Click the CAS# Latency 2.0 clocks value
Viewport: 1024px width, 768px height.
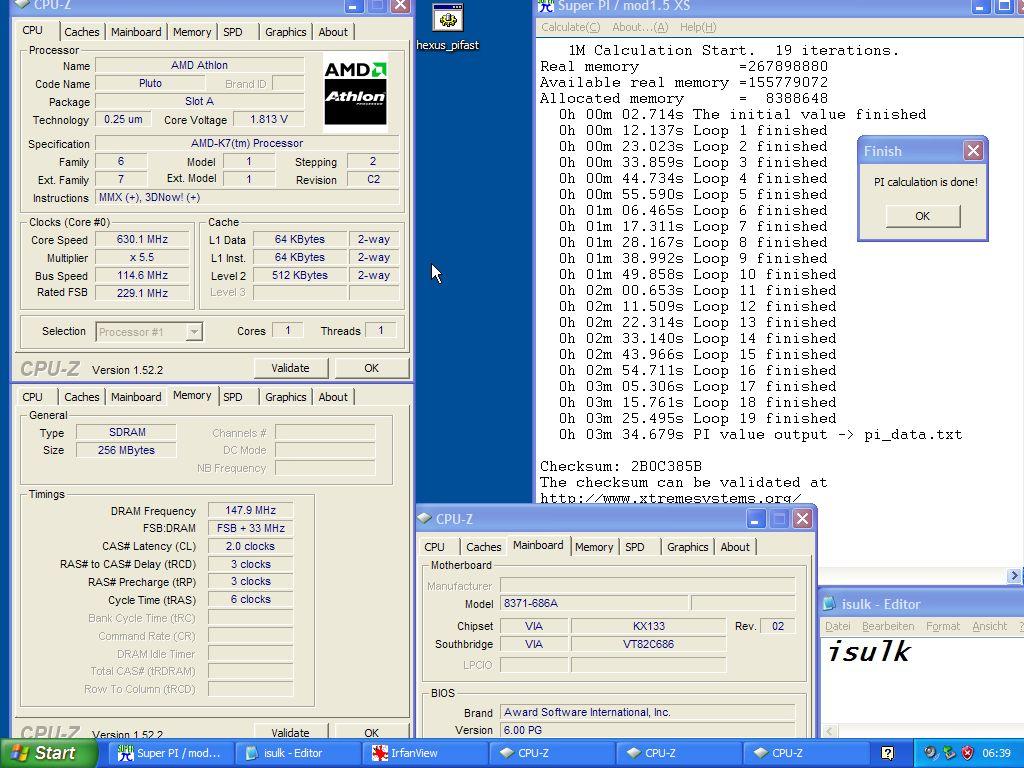pyautogui.click(x=251, y=547)
